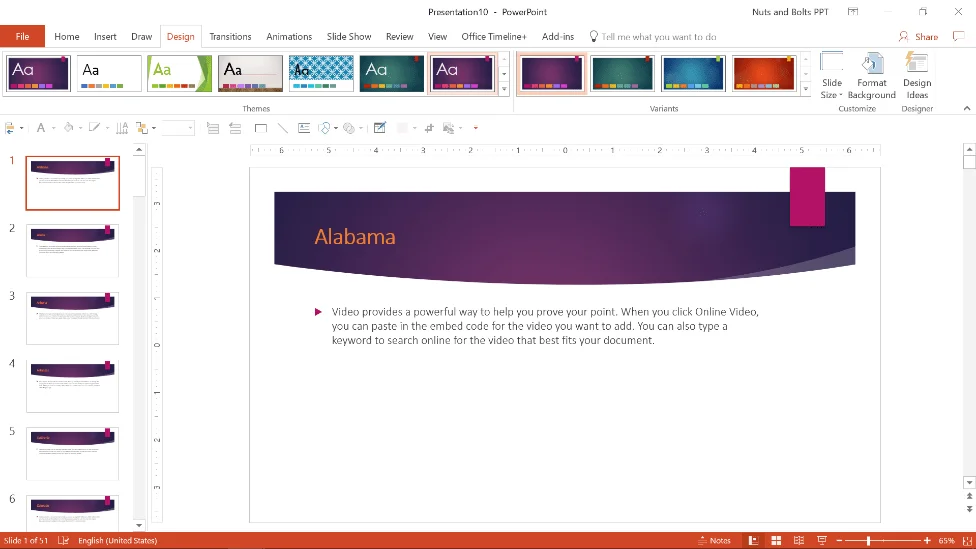Click the merge shapes icon
Viewport: 976px width, 549px height.
(x=324, y=128)
